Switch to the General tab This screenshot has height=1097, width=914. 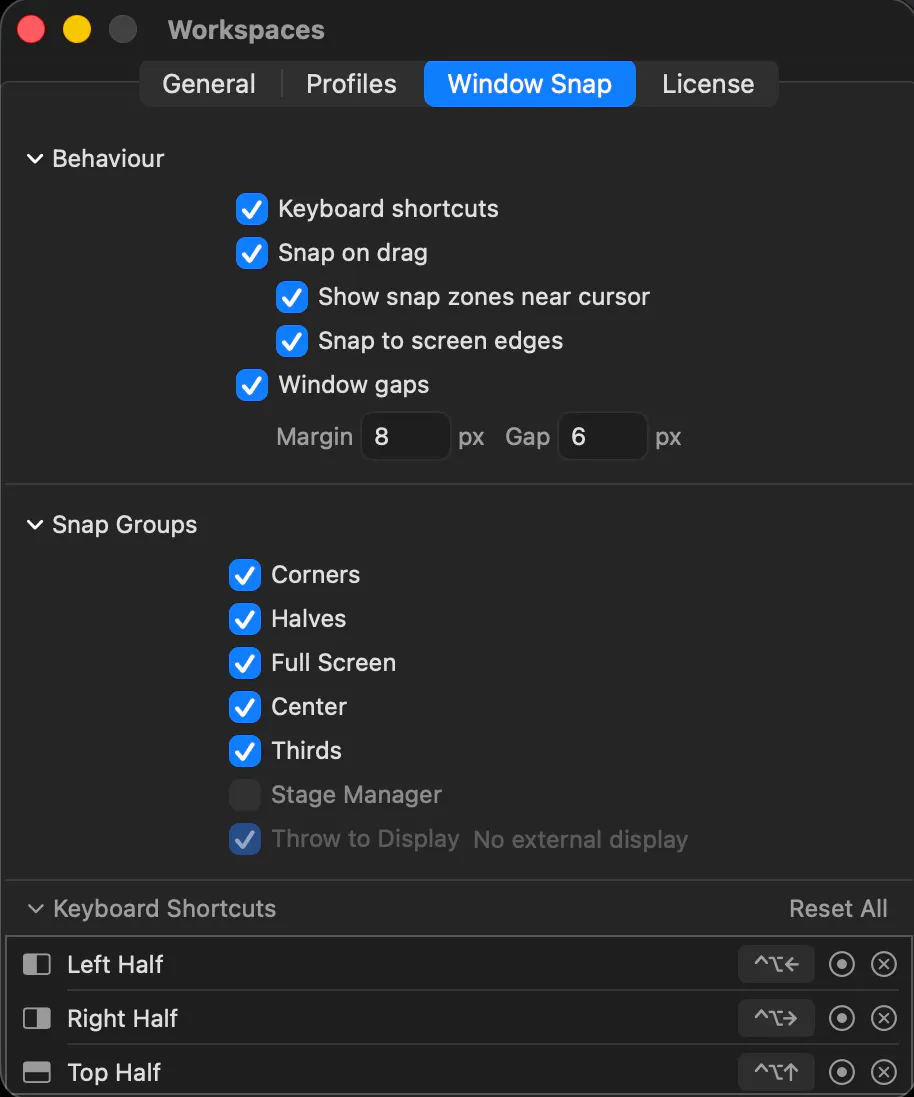209,84
